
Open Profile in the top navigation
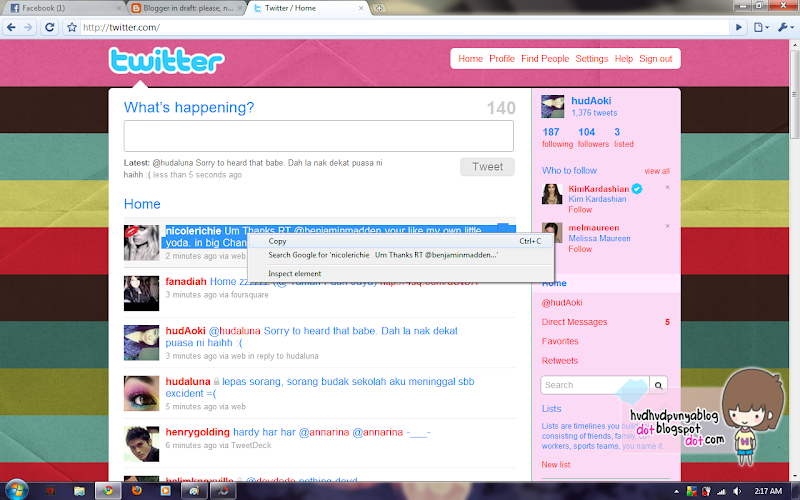(x=502, y=59)
